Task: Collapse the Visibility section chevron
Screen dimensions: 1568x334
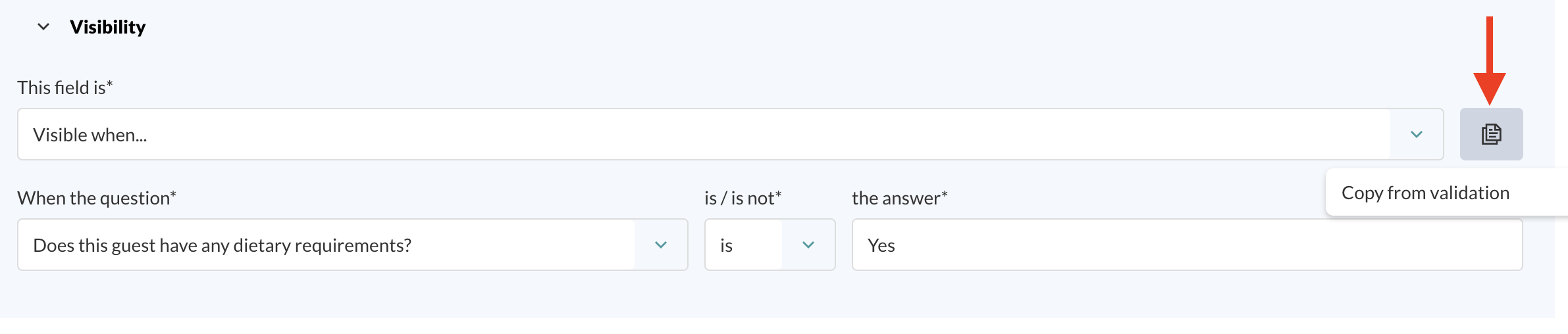Action: pyautogui.click(x=43, y=27)
